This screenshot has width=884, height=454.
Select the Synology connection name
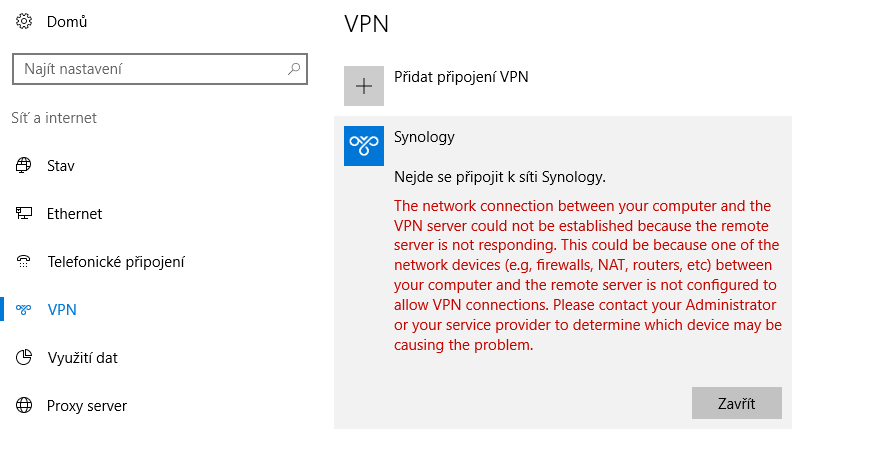[424, 137]
